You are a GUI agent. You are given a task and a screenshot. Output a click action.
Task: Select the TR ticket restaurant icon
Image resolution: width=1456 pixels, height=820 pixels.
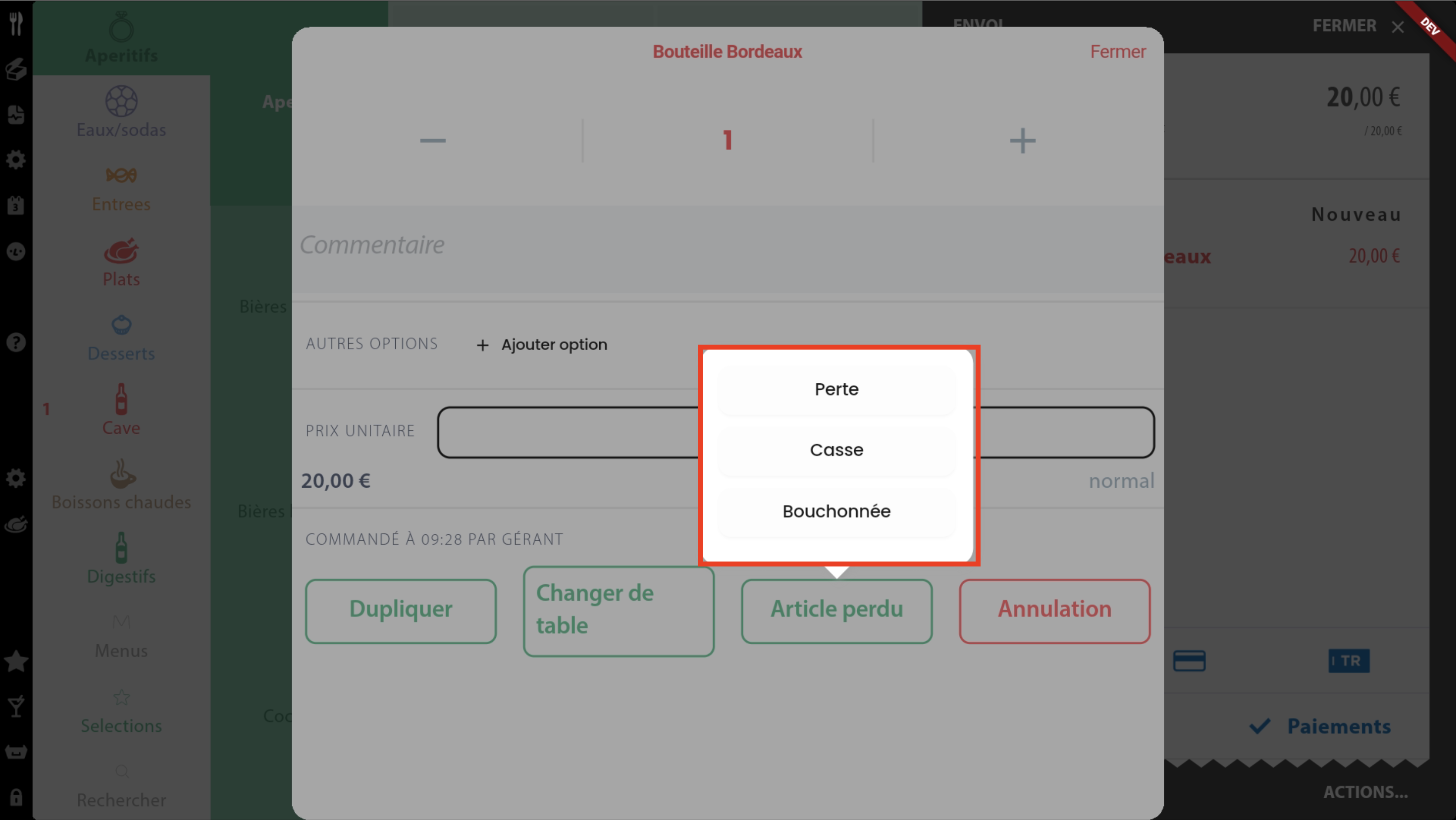click(1348, 660)
